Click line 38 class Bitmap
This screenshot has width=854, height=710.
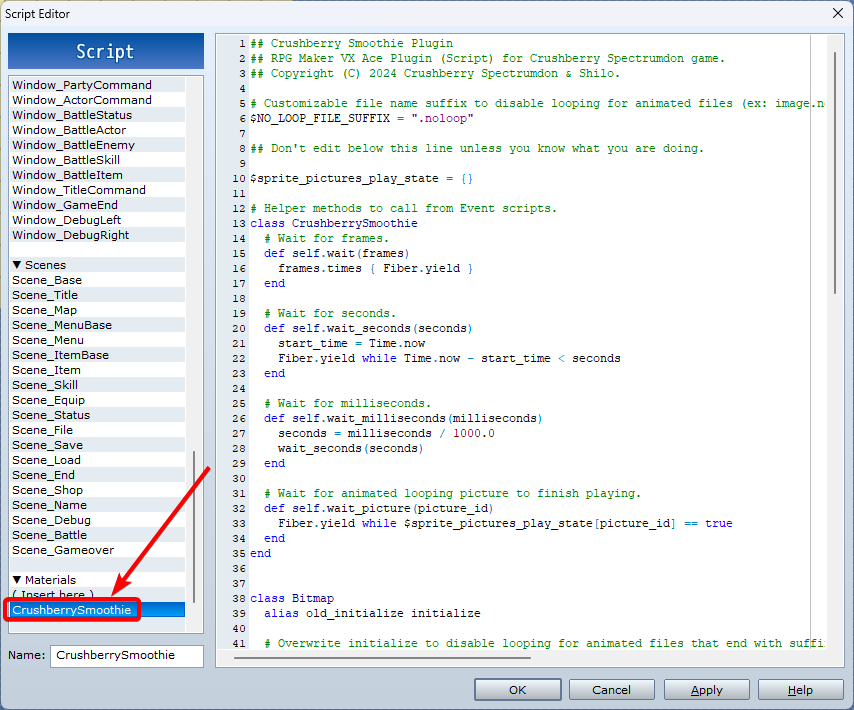[292, 598]
